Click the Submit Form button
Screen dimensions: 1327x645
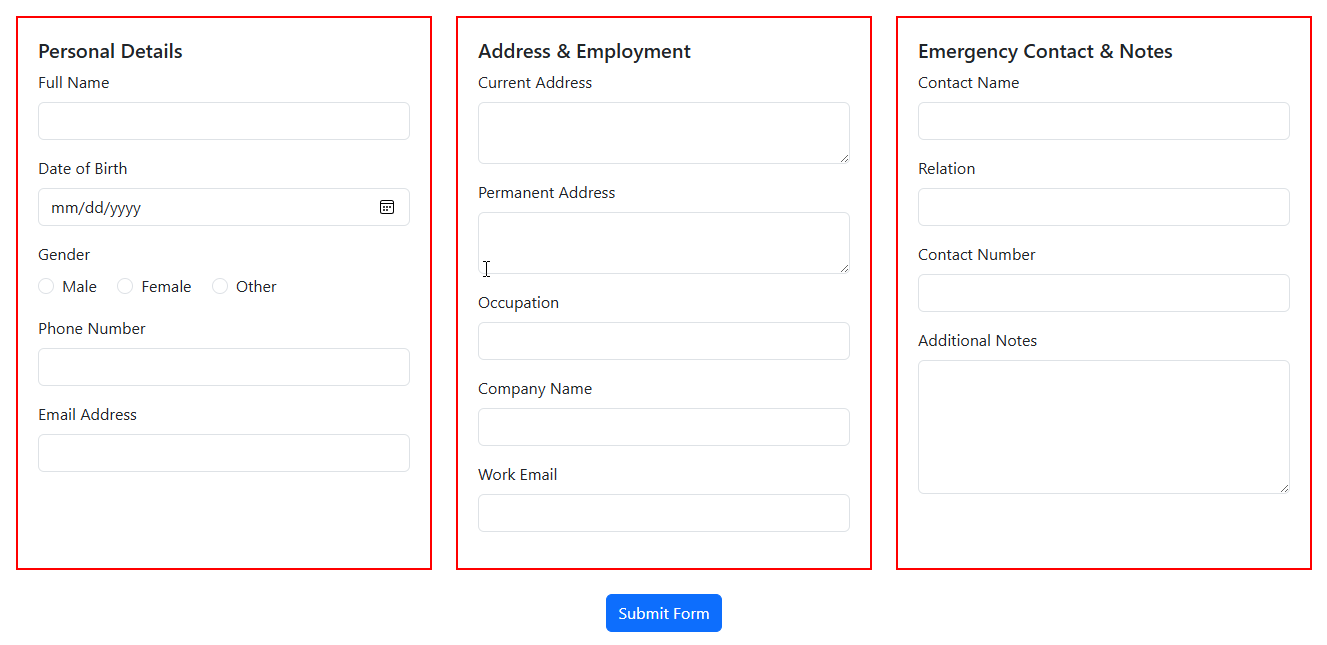coord(664,613)
